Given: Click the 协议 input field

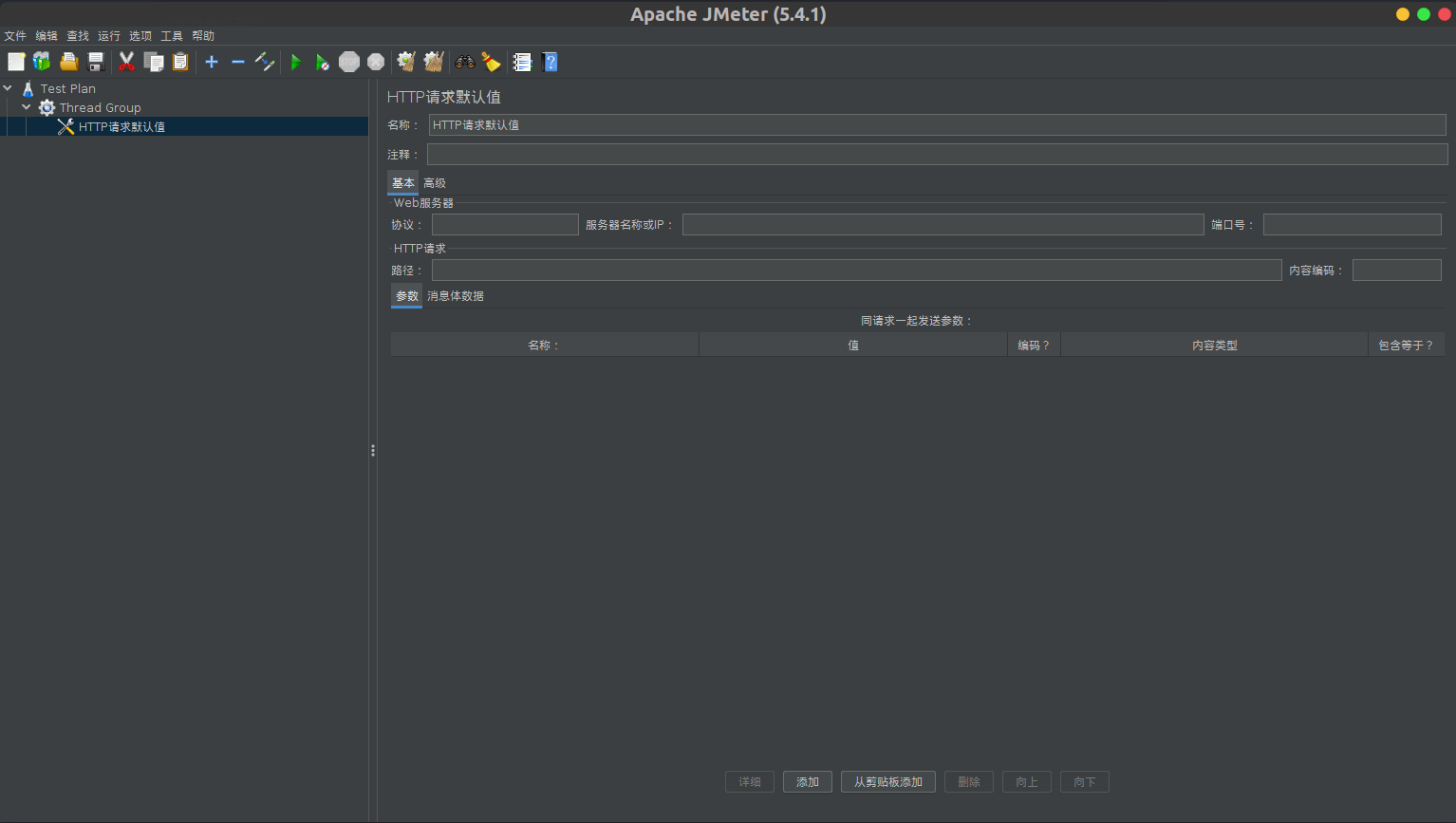Looking at the screenshot, I should (x=505, y=224).
